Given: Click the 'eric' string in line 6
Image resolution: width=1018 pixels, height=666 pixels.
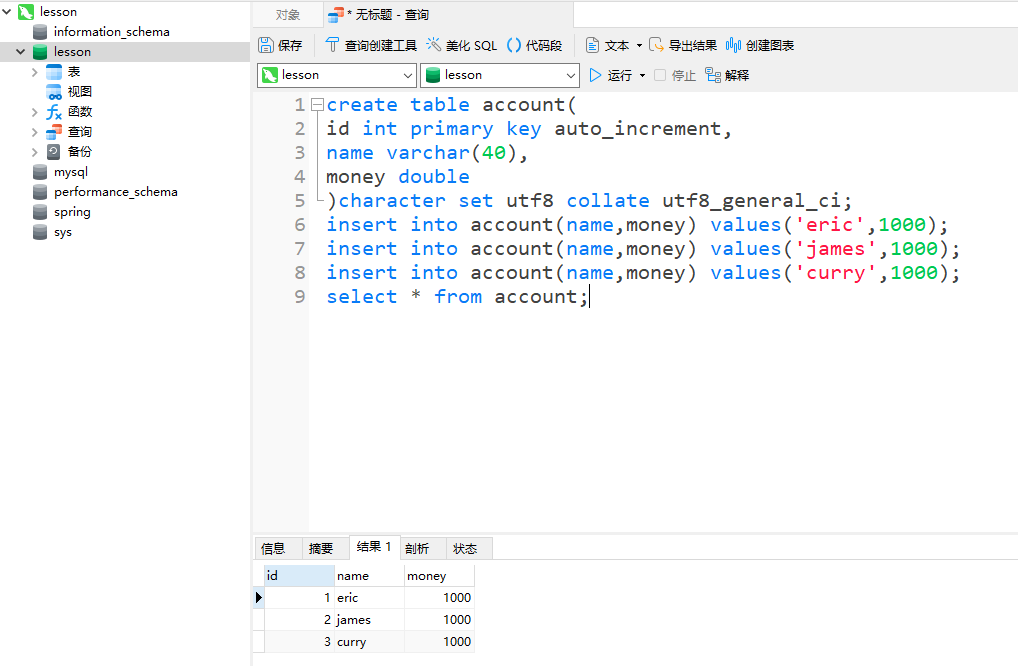Looking at the screenshot, I should (830, 225).
